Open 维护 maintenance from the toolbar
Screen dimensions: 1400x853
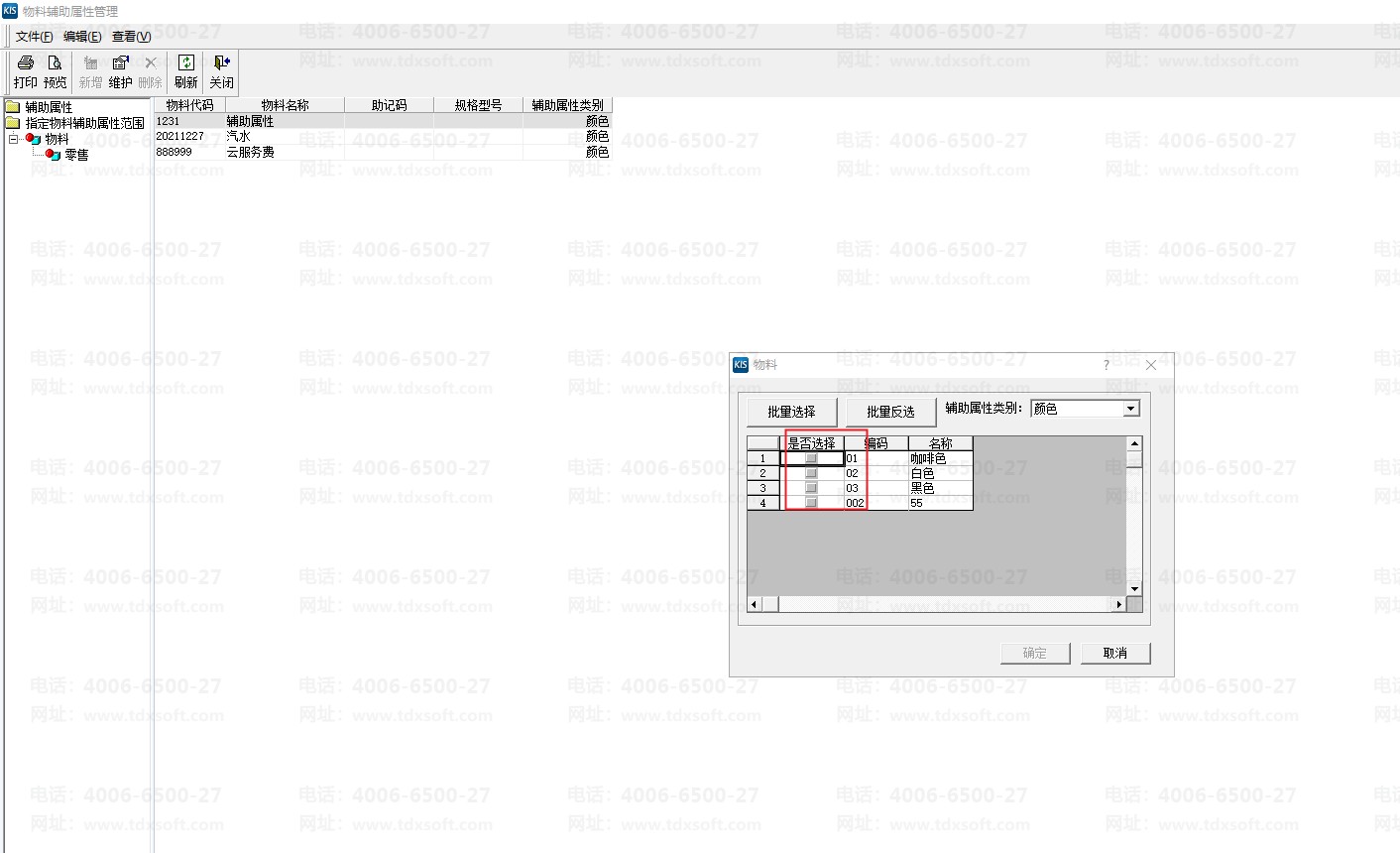(x=120, y=72)
